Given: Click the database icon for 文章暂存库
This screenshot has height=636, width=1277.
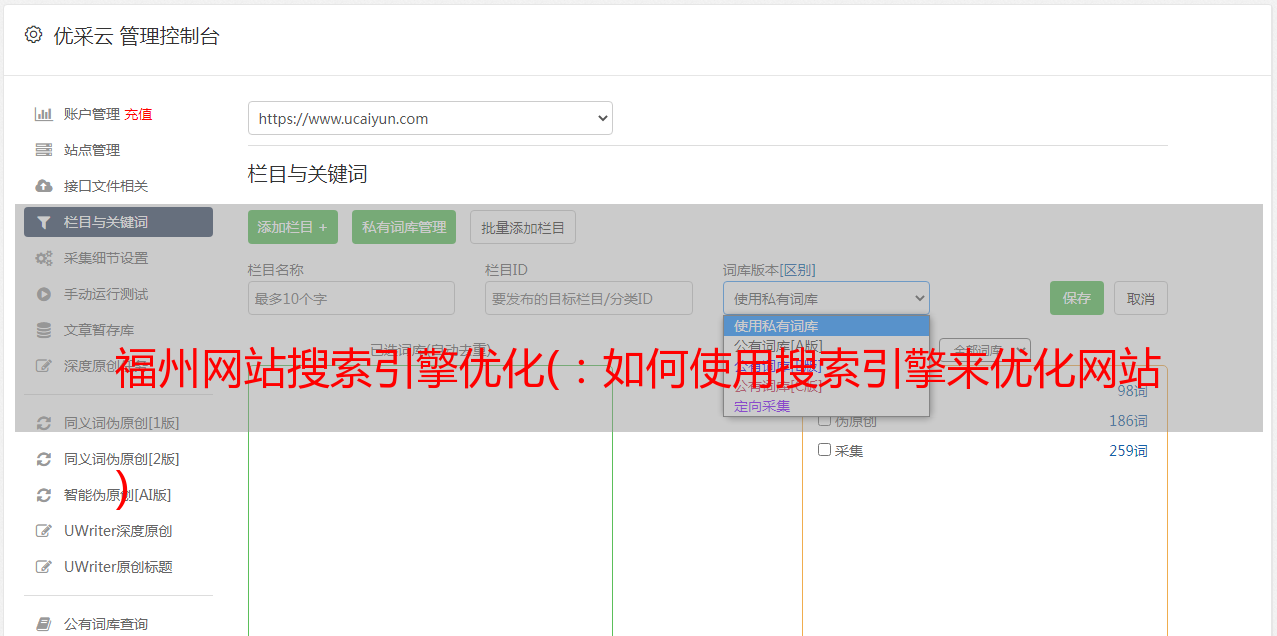Looking at the screenshot, I should coord(44,330).
